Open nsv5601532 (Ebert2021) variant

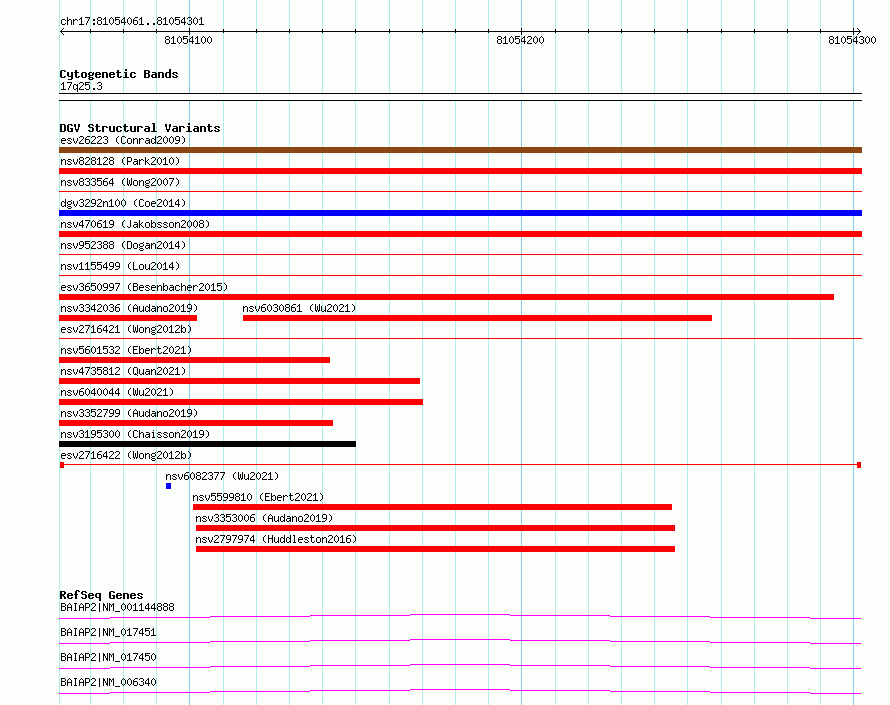pos(126,350)
